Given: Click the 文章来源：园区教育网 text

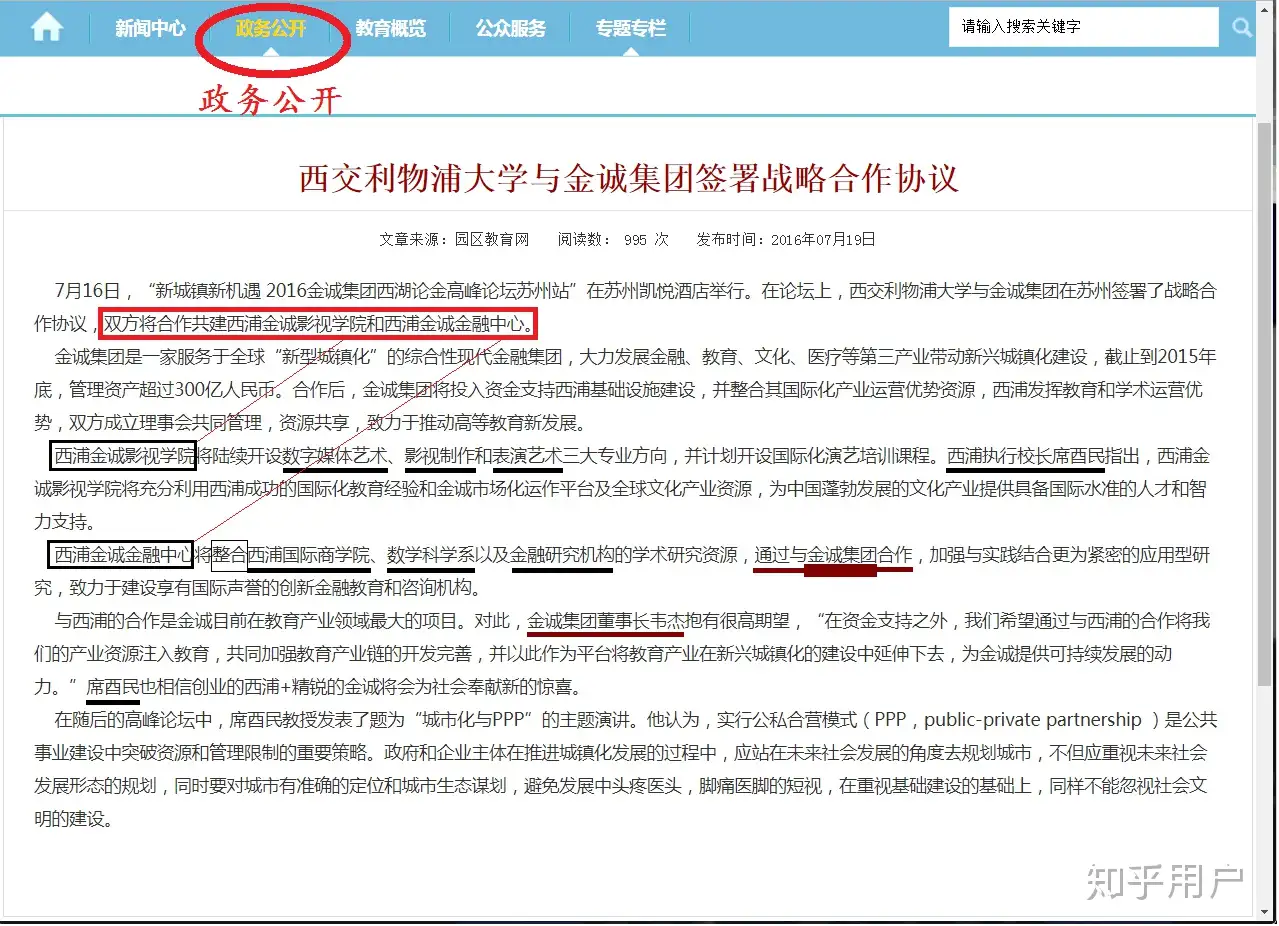Looking at the screenshot, I should [454, 240].
